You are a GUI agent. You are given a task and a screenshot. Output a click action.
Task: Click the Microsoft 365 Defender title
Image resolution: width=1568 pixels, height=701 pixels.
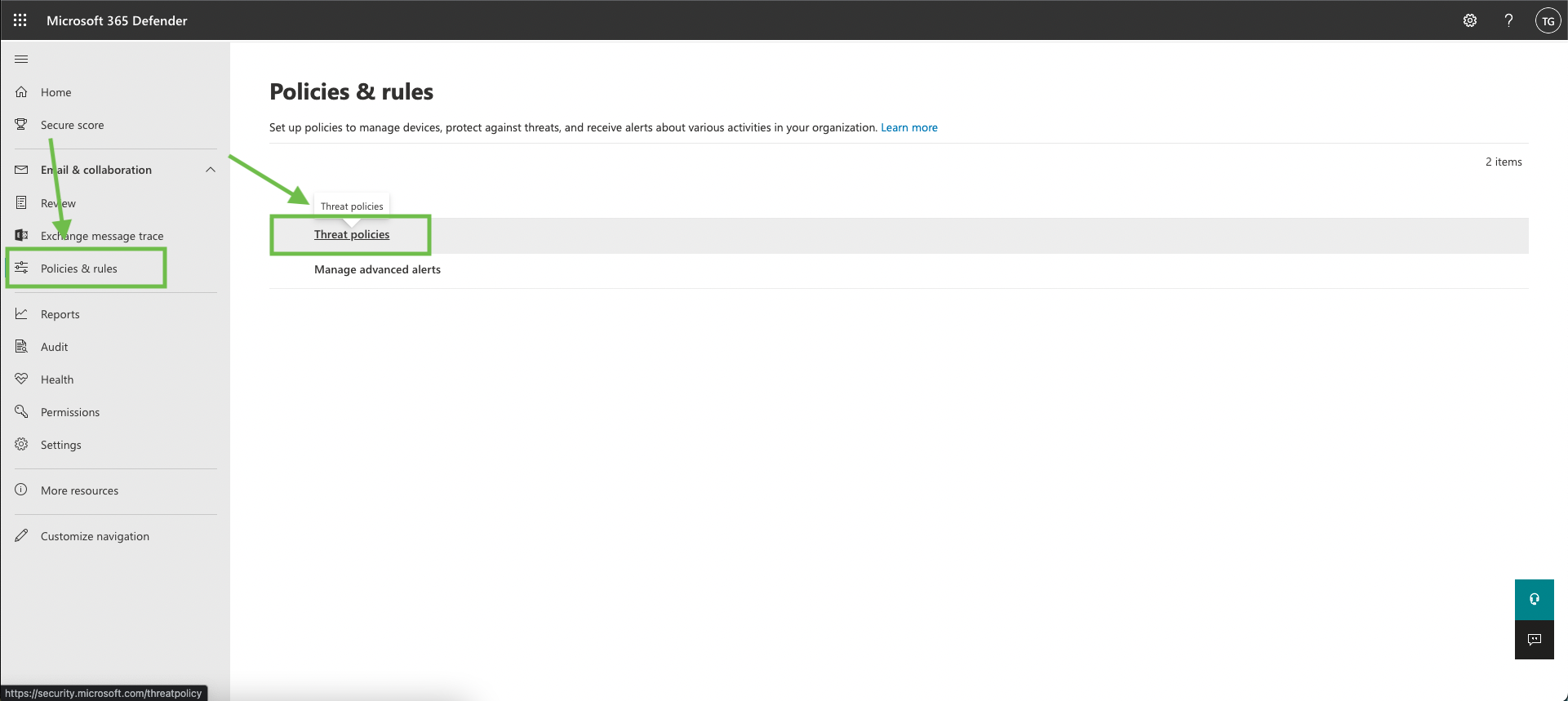point(117,20)
